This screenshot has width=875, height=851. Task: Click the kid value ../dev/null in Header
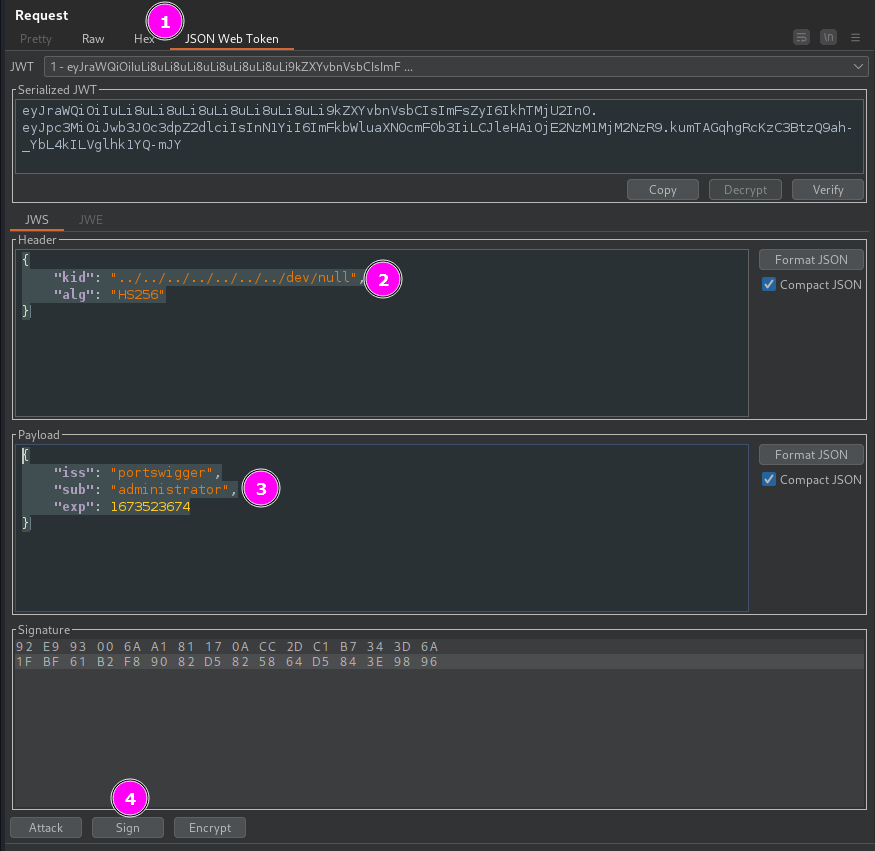[233, 277]
